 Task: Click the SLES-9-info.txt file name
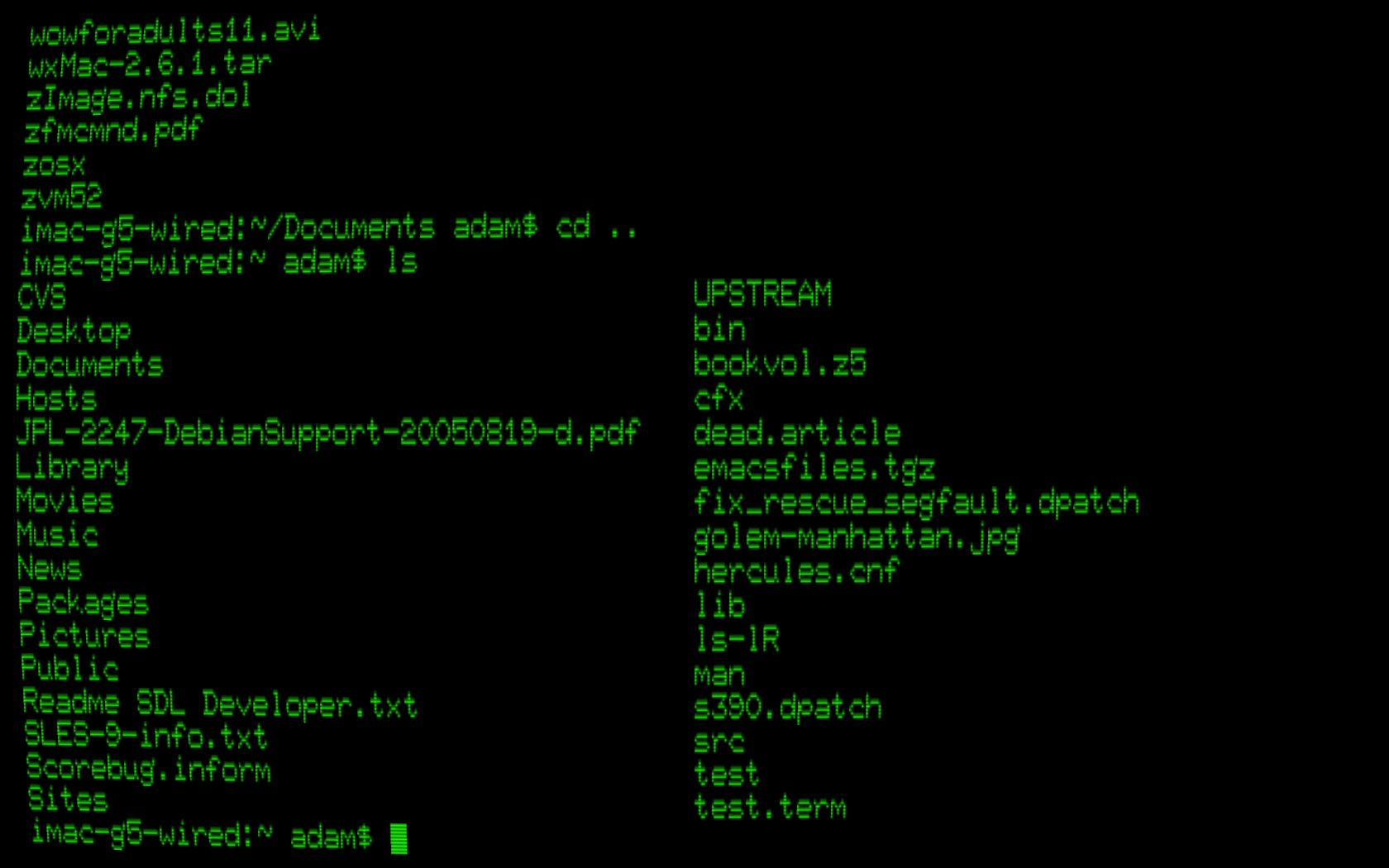click(146, 736)
